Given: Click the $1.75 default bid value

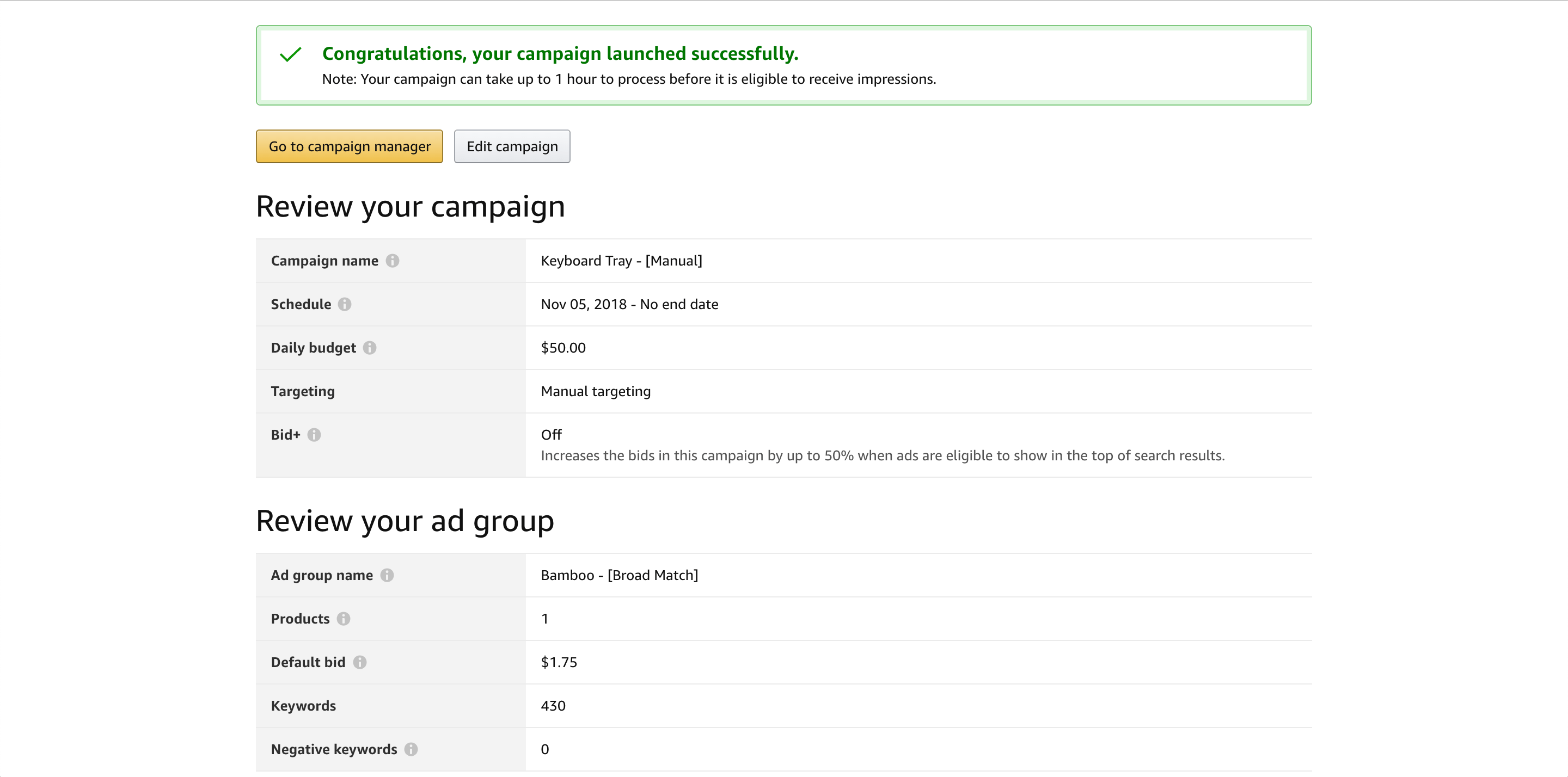Looking at the screenshot, I should 558,662.
